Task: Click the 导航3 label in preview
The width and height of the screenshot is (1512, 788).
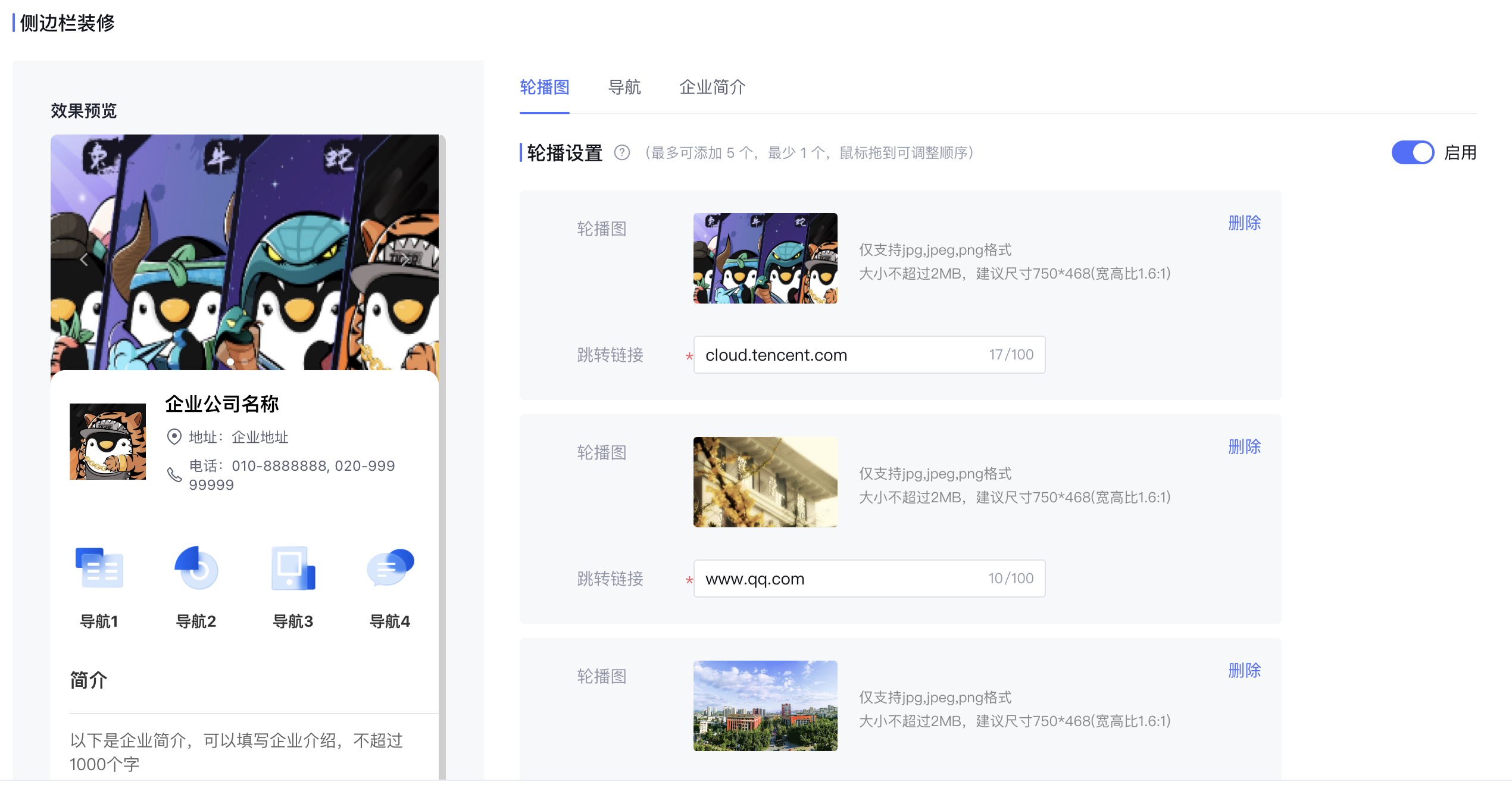Action: (x=293, y=621)
